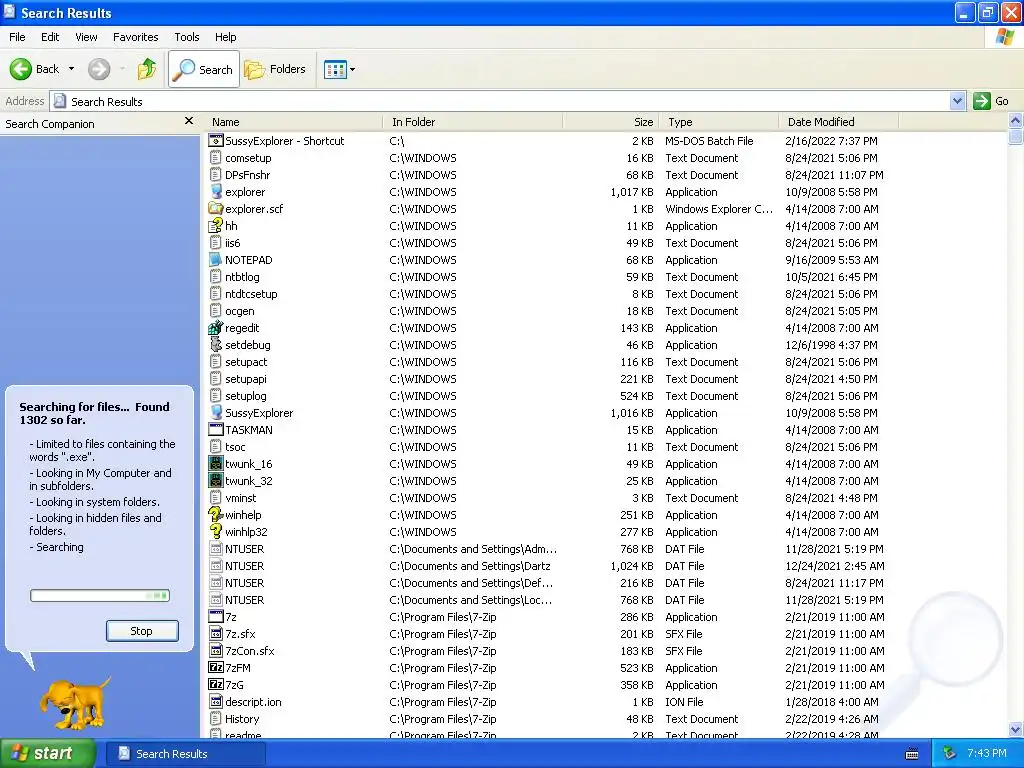1024x768 pixels.
Task: Select the SussyExplorer application icon in C:\WINDOWS
Action: click(216, 412)
